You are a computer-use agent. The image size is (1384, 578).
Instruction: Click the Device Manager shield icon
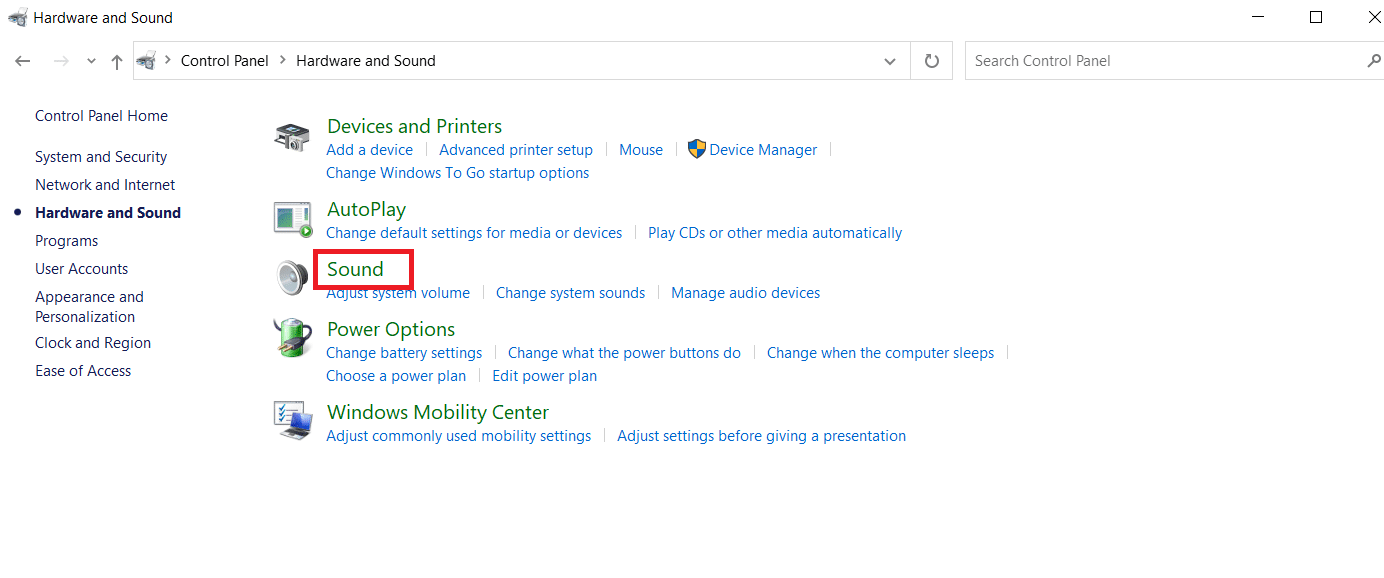(x=696, y=150)
